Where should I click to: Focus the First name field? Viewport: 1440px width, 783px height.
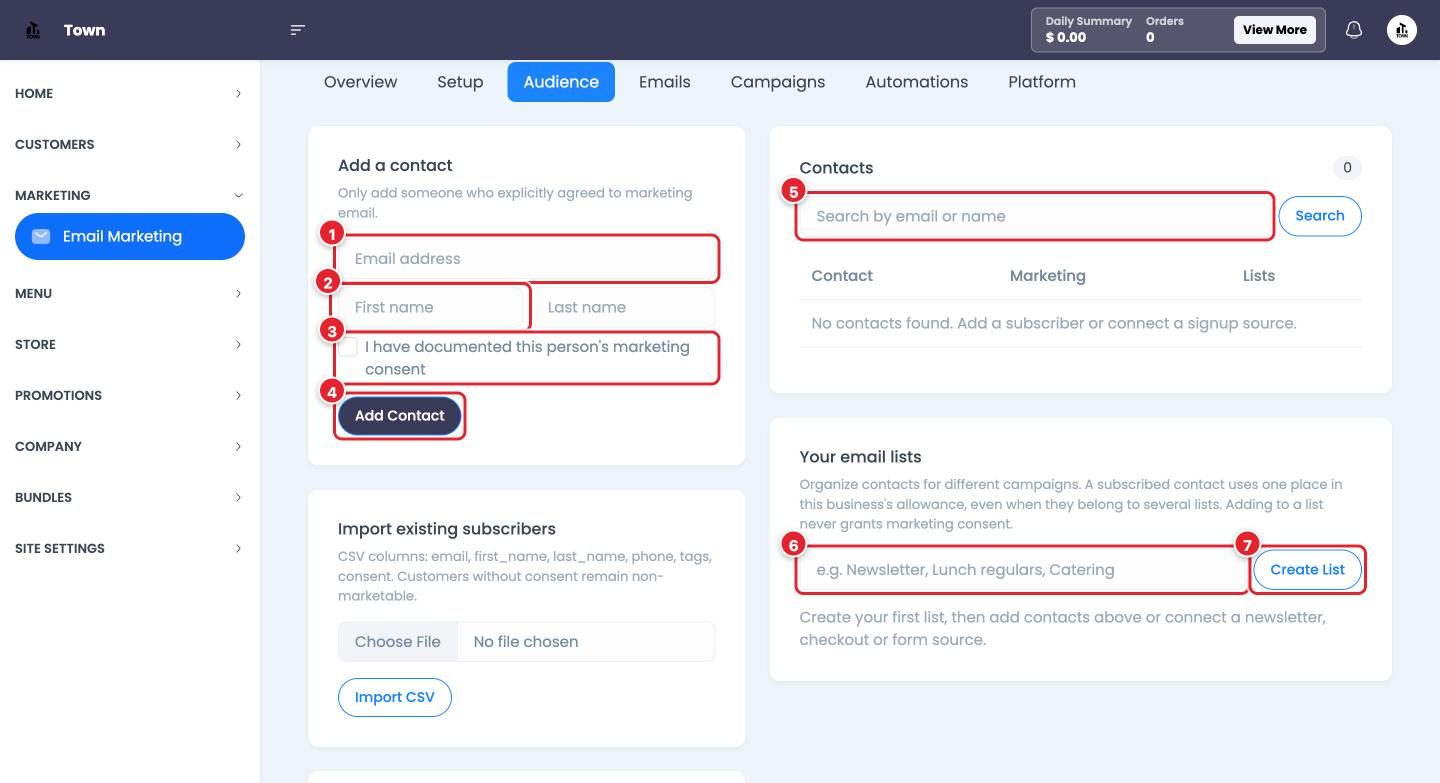coord(433,307)
